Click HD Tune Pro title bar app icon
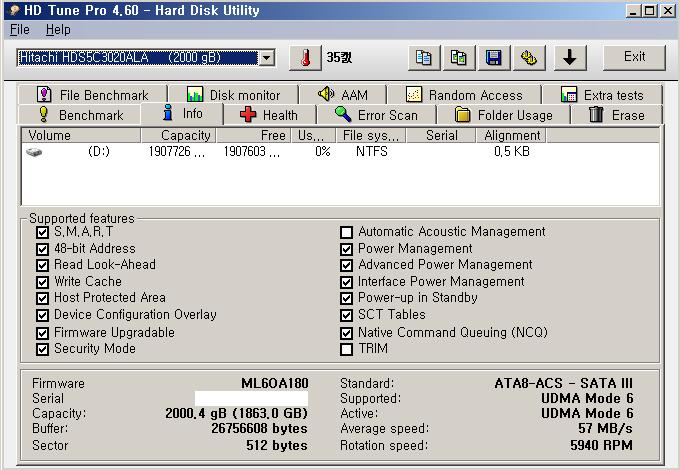 (x=14, y=10)
